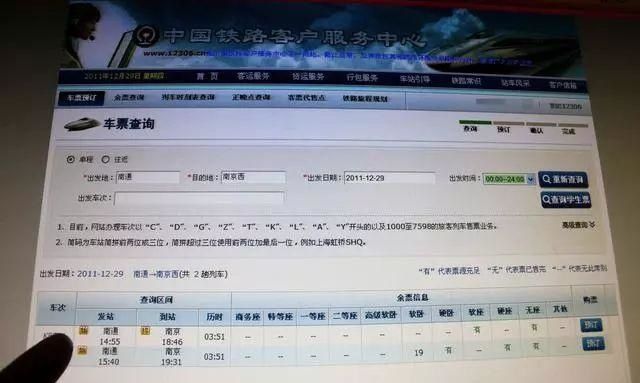Click the 预订 step in progress indicator
The width and height of the screenshot is (640, 383).
(x=504, y=129)
